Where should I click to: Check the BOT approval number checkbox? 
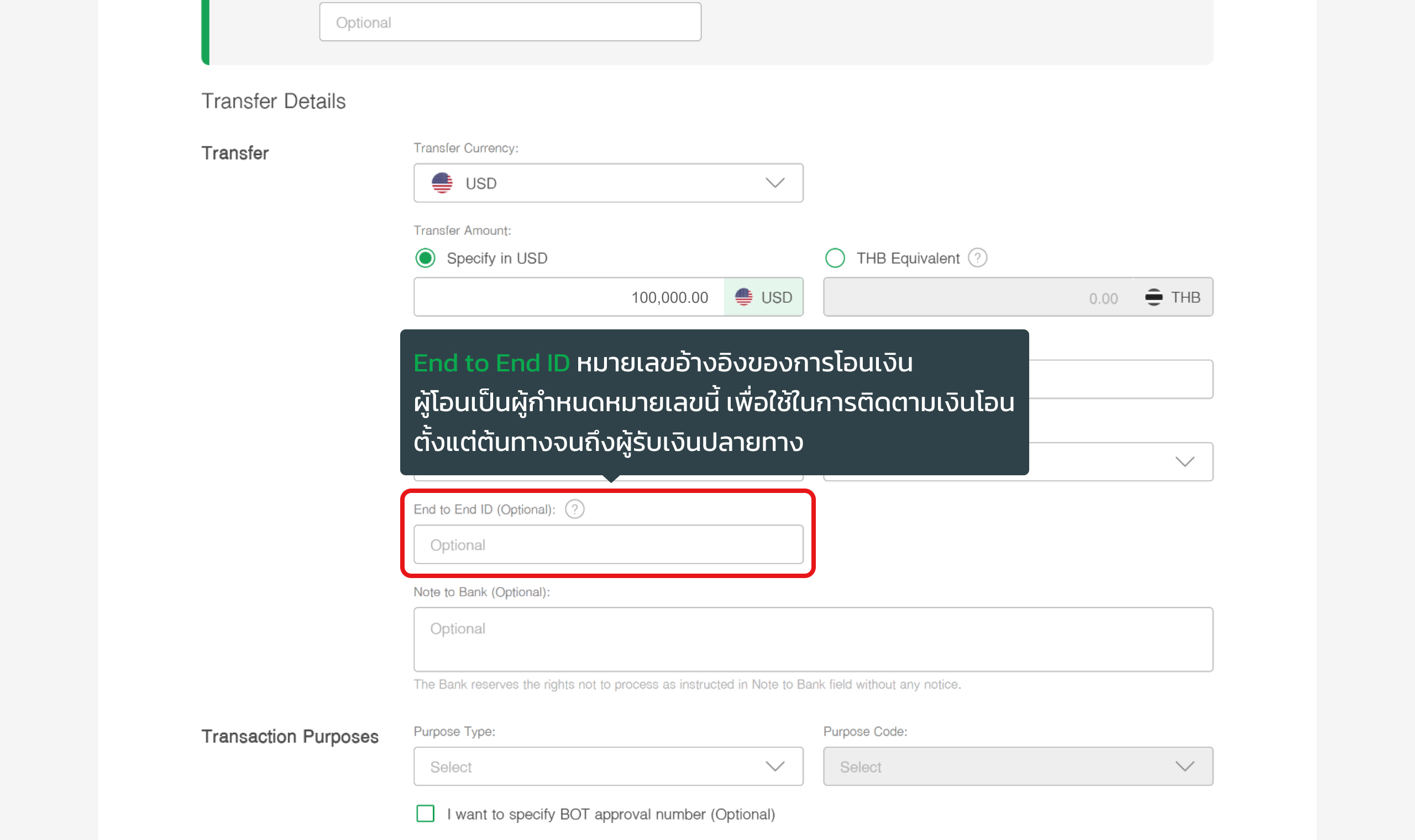(426, 813)
